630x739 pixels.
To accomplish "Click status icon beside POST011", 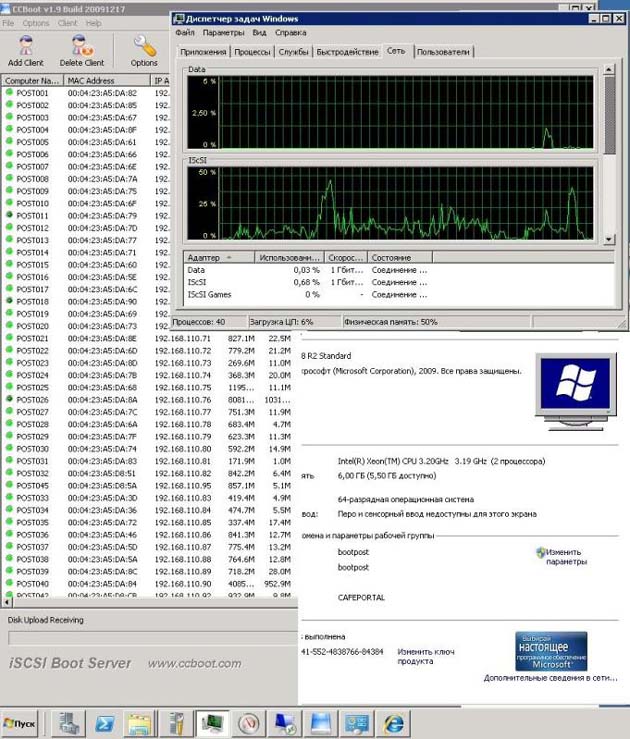I will tap(9, 215).
